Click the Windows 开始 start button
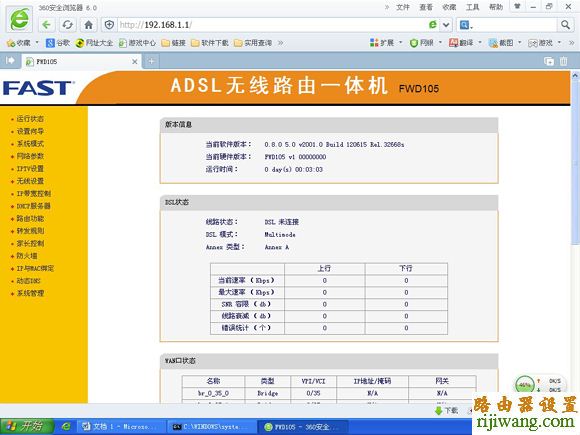 [x=27, y=426]
